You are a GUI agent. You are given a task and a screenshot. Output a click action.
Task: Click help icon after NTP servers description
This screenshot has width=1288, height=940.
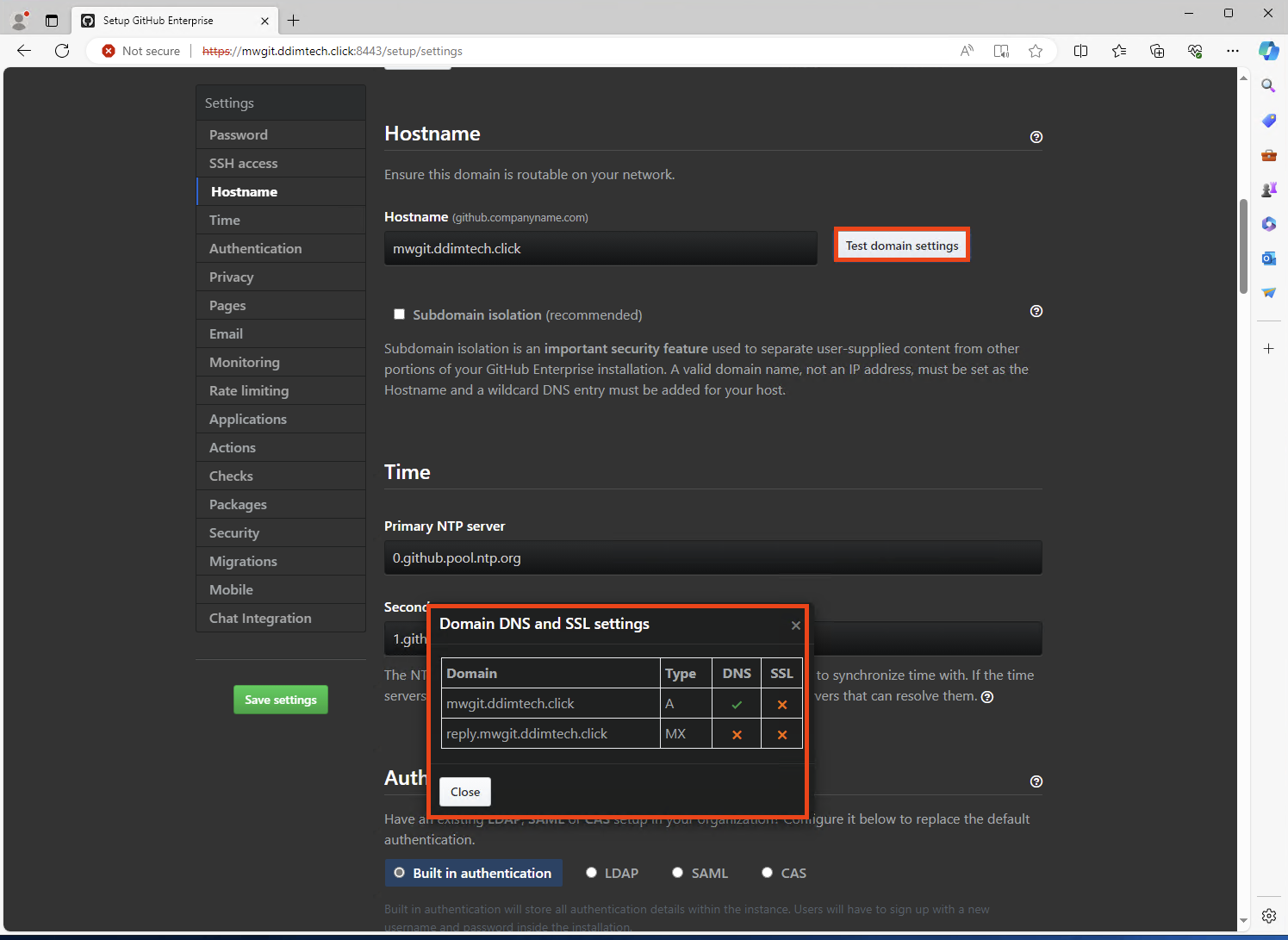987,697
